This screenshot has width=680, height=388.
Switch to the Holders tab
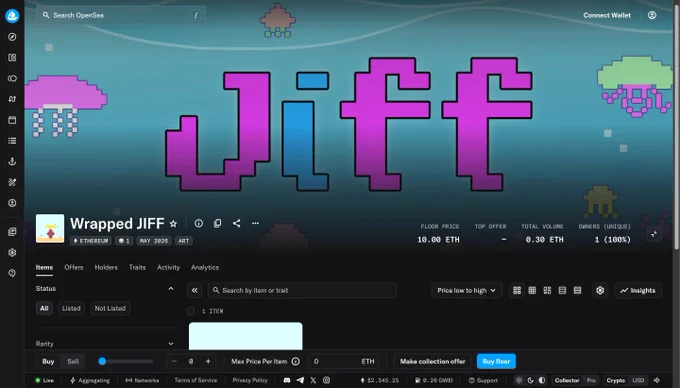click(x=106, y=267)
